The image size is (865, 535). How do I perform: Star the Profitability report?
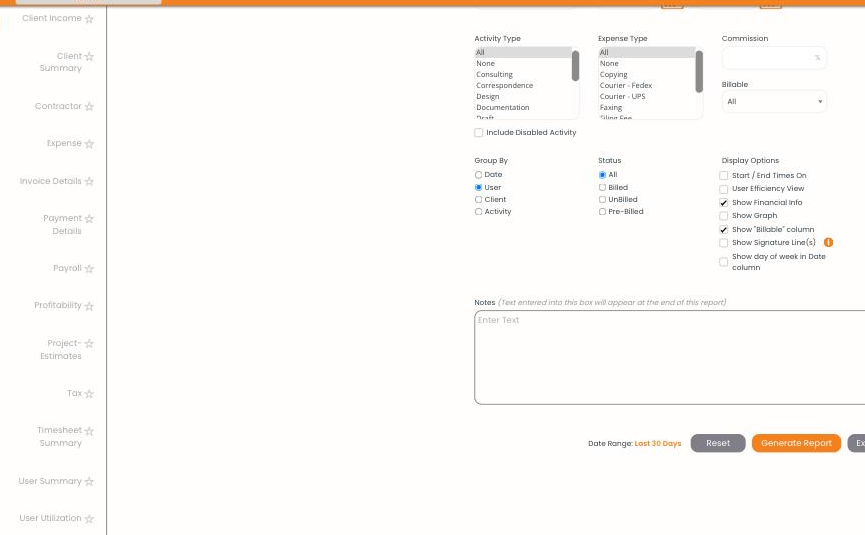89,306
